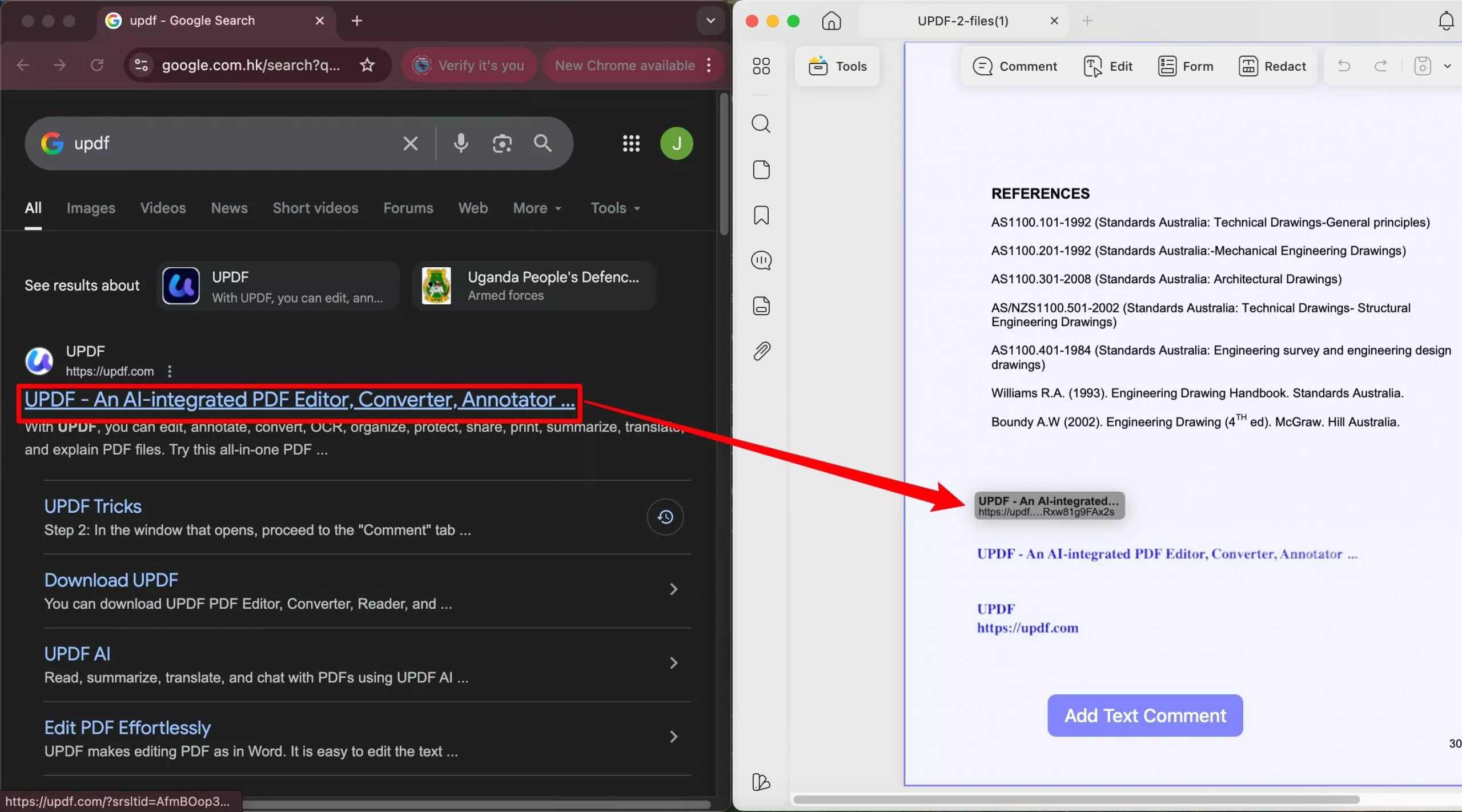
Task: Expand the Google Tools dropdown
Action: (x=615, y=208)
